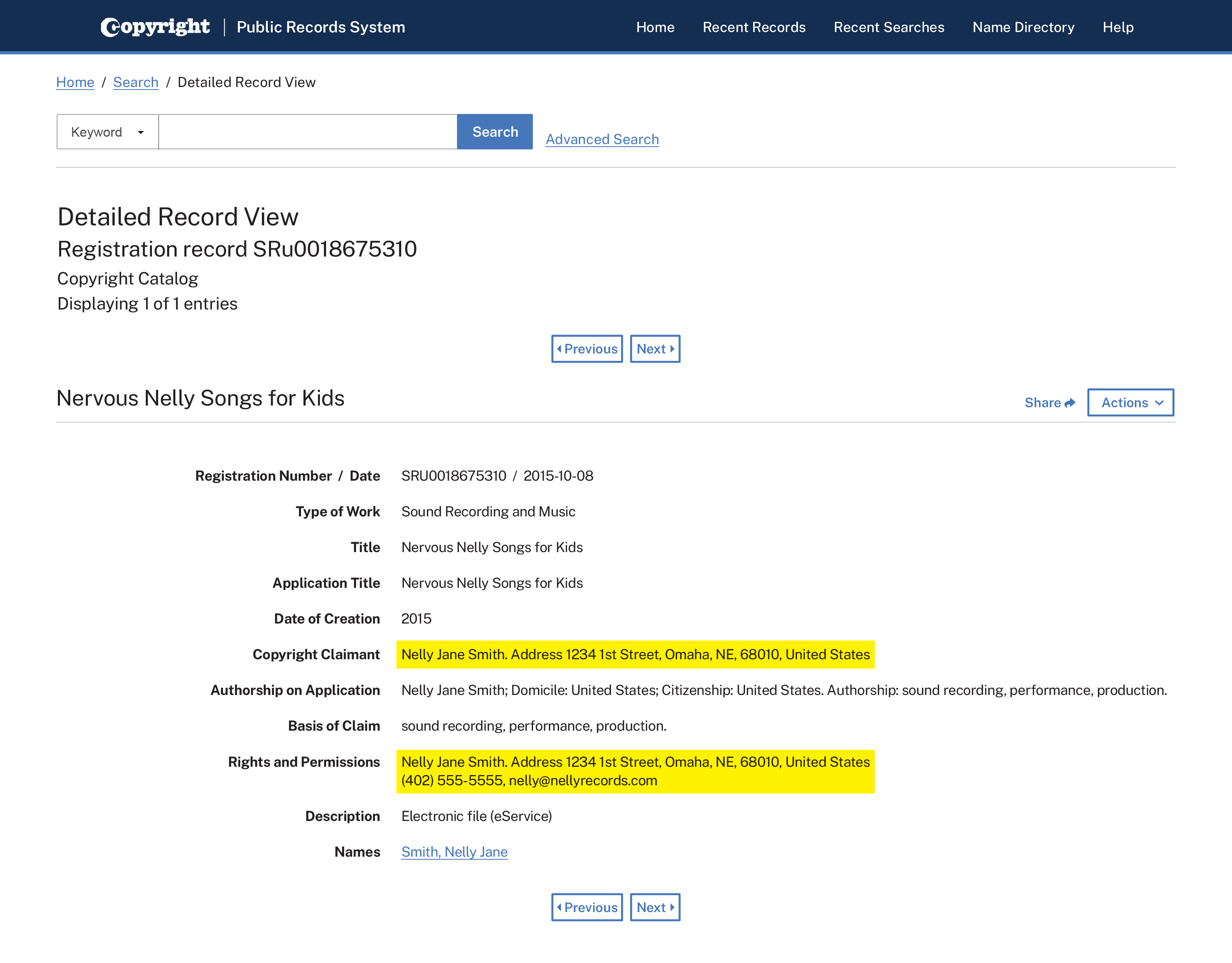
Task: Click the Authorship on Application value text
Action: 784,690
